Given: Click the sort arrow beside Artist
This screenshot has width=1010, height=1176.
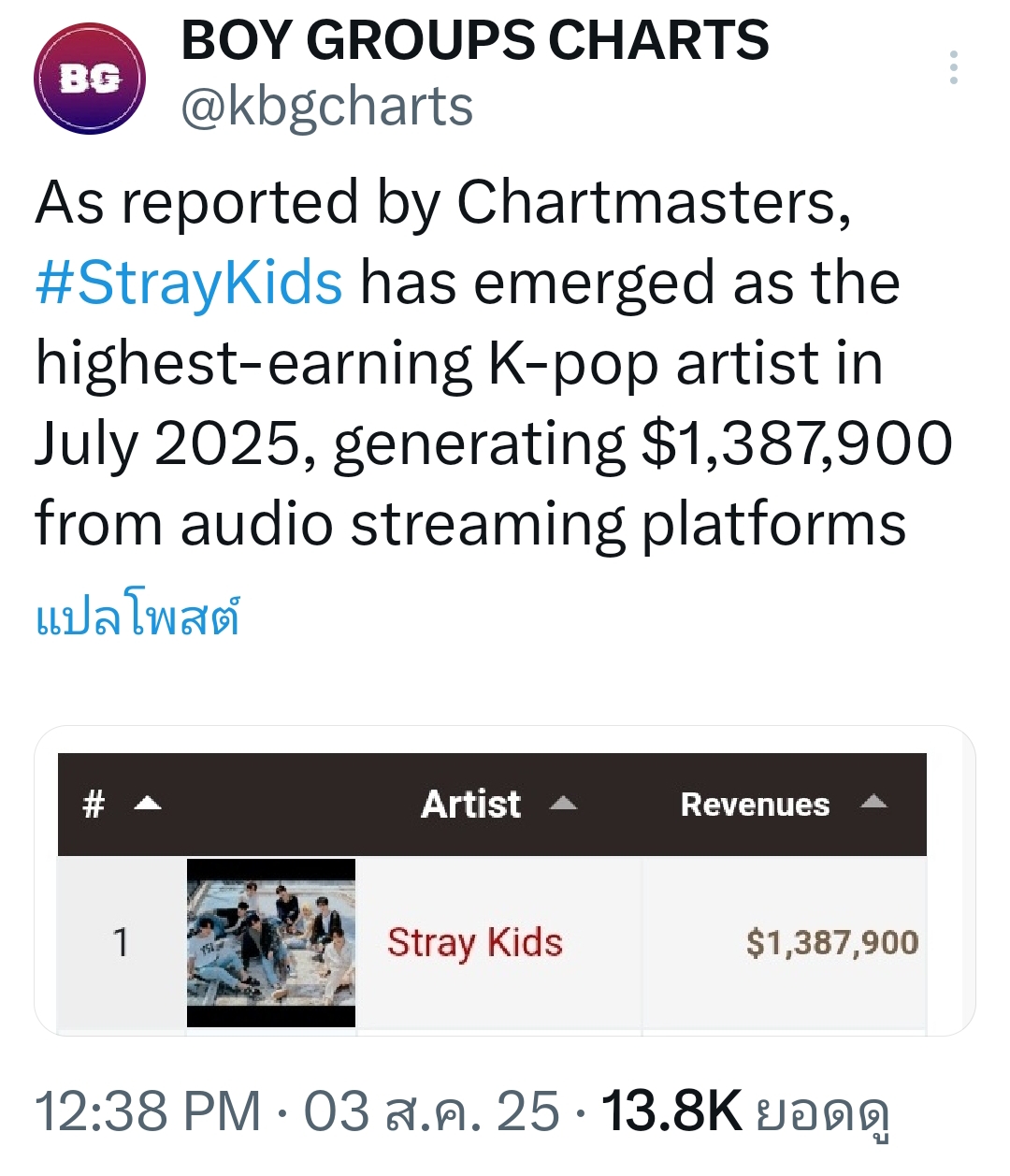Looking at the screenshot, I should coord(563,804).
